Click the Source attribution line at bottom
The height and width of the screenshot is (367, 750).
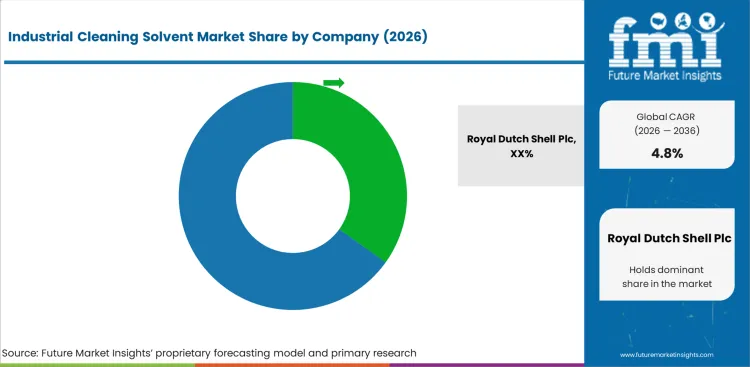209,353
